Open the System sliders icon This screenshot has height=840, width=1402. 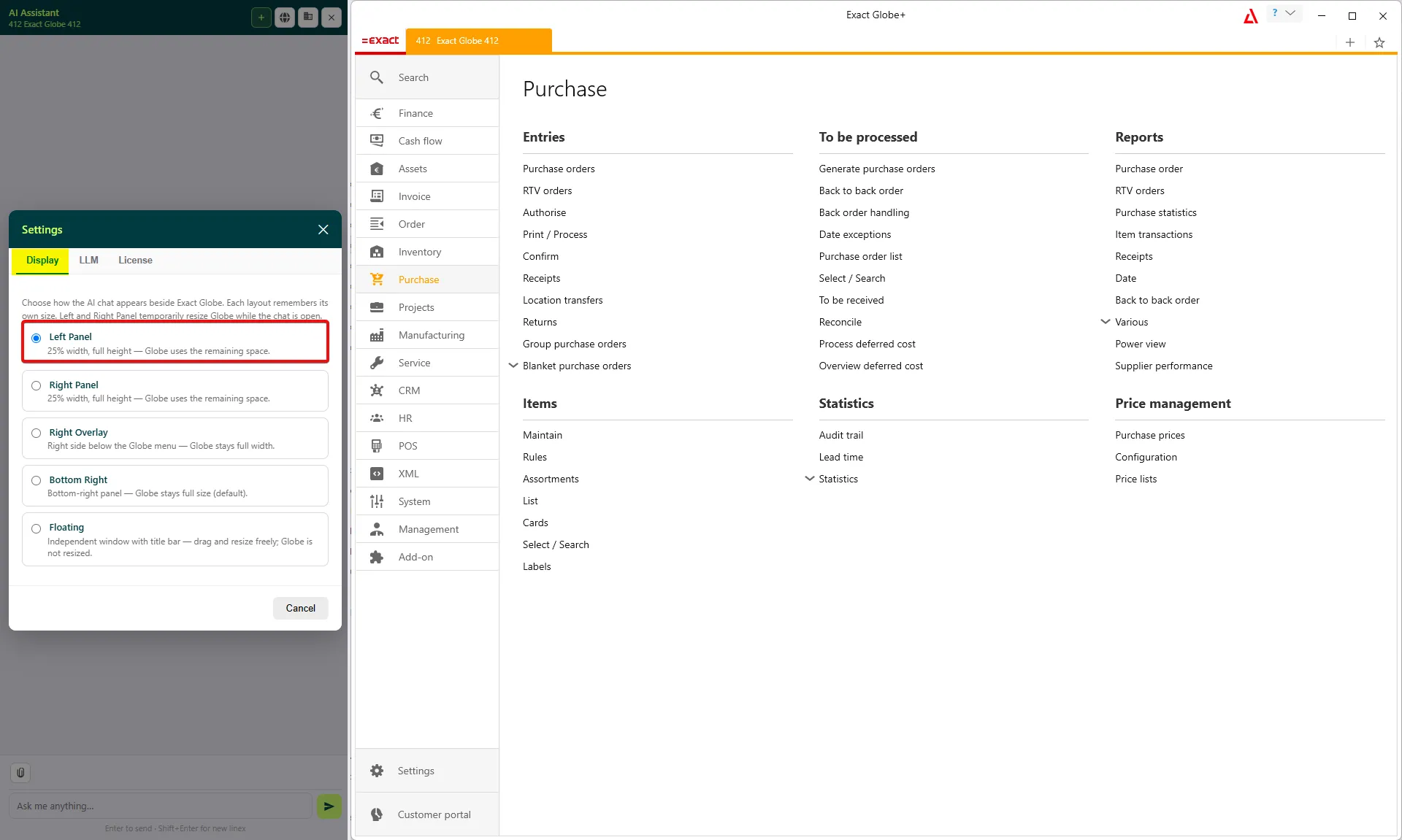pyautogui.click(x=377, y=501)
